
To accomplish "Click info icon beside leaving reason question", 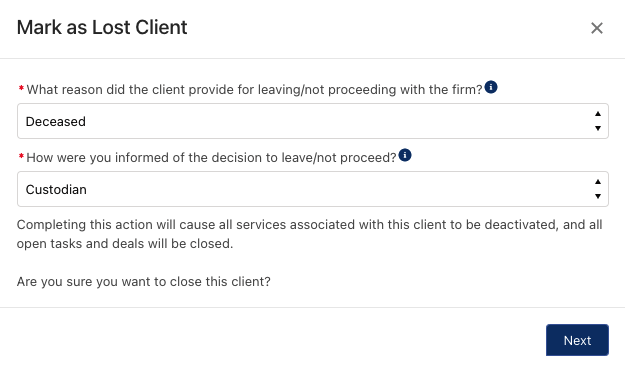I will tap(491, 87).
